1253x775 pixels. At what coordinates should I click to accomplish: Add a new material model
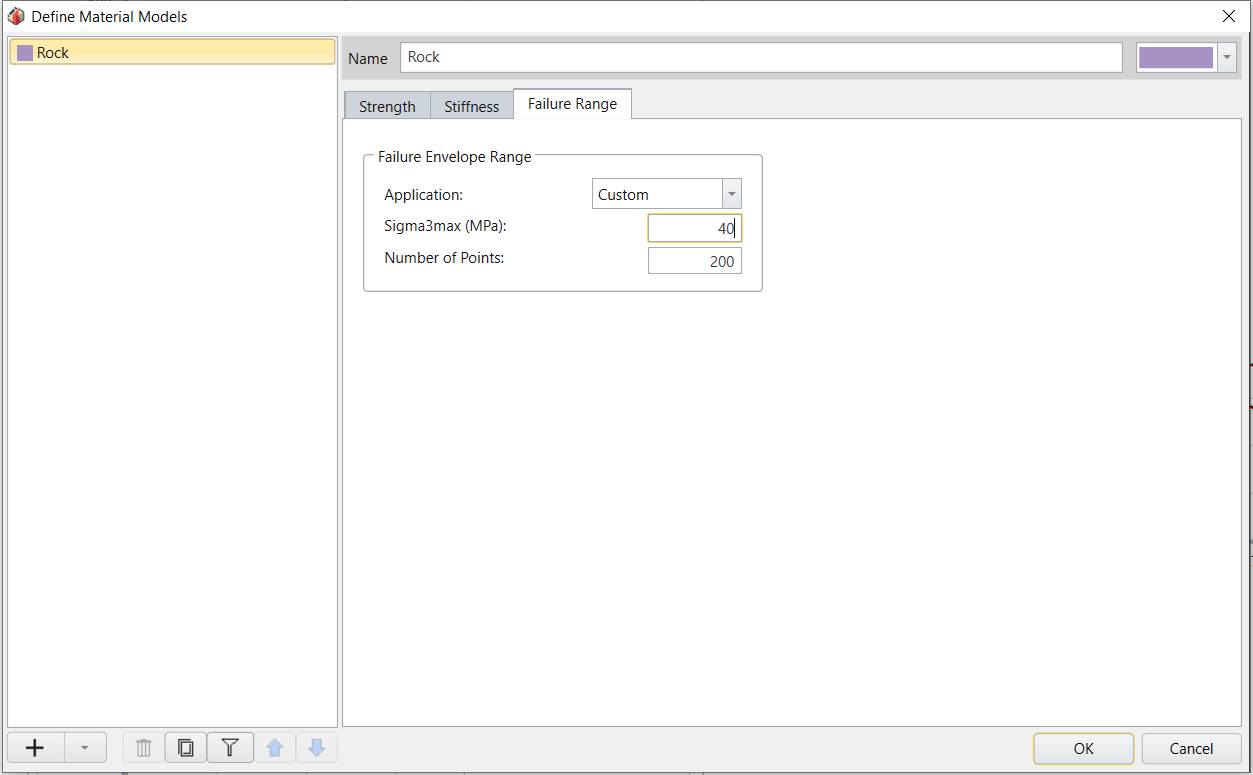click(x=34, y=747)
